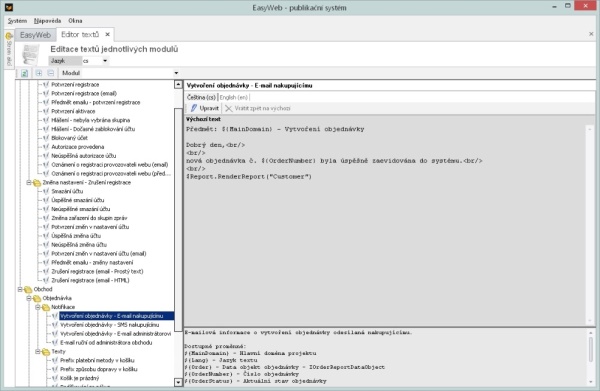Select Potvrzení registrace (email) item
Screen dimensions: 600x391
click(84, 93)
